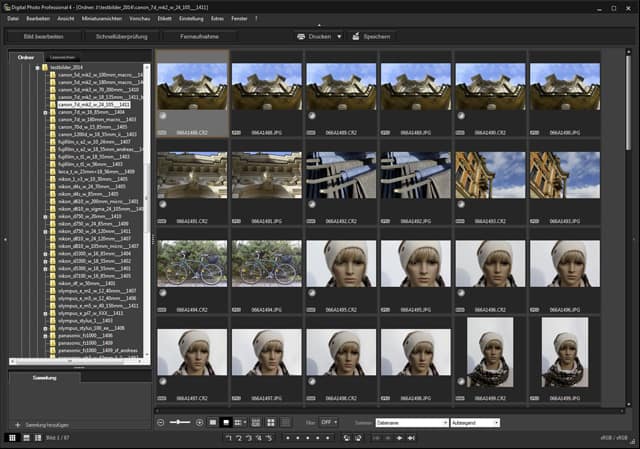Click the zoom in plus icon for thumbnails
Screen dimensions: 640x449
(x=199, y=423)
